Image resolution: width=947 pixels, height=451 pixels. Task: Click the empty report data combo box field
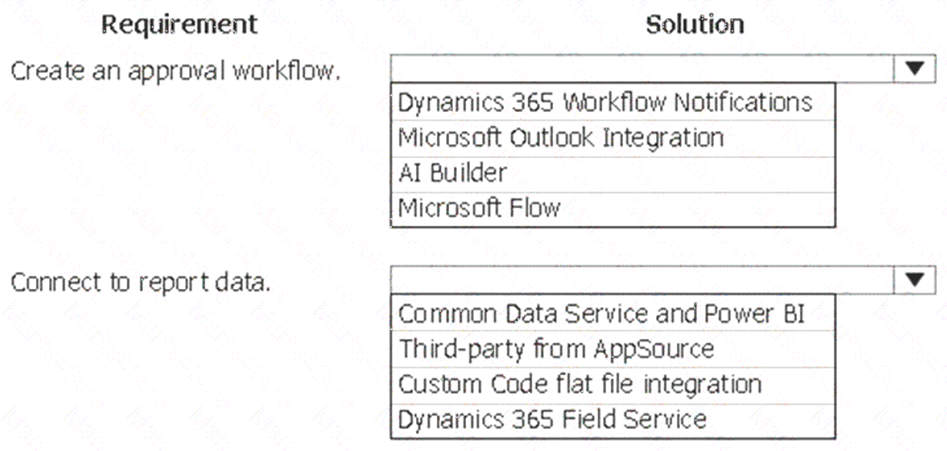coord(642,280)
